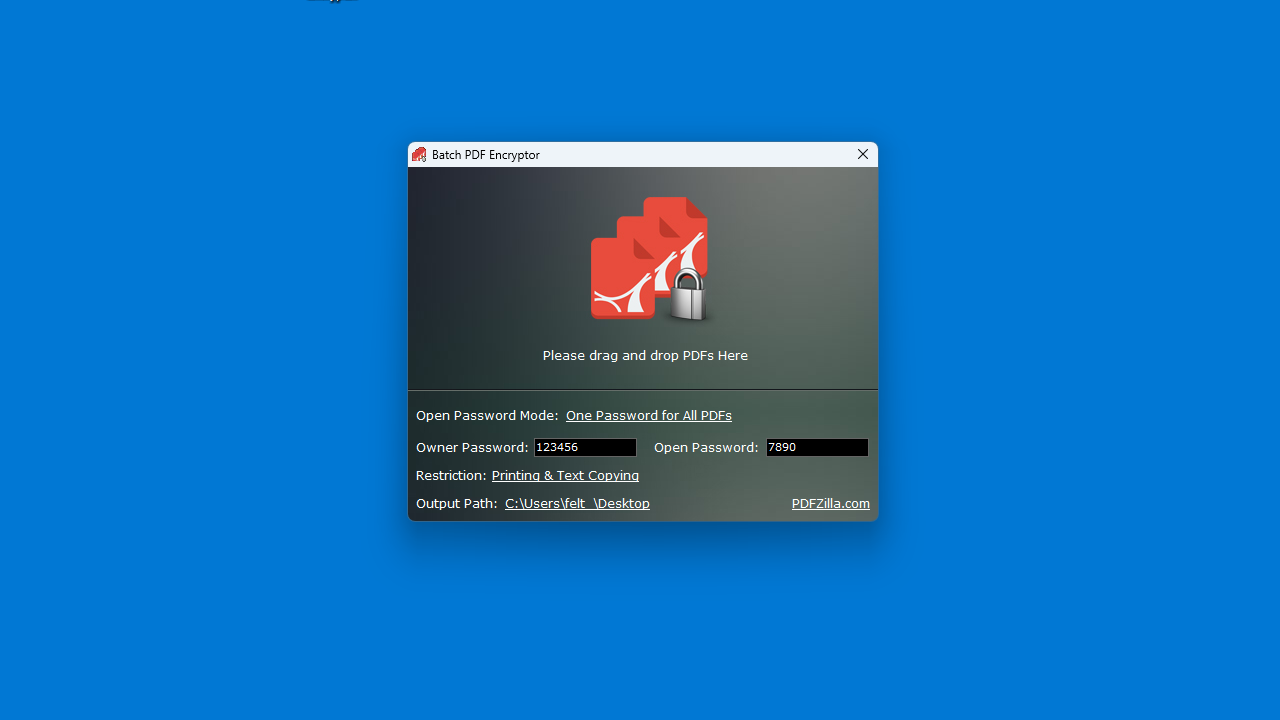Click into the Open Password field
This screenshot has height=720, width=1280.
point(817,447)
